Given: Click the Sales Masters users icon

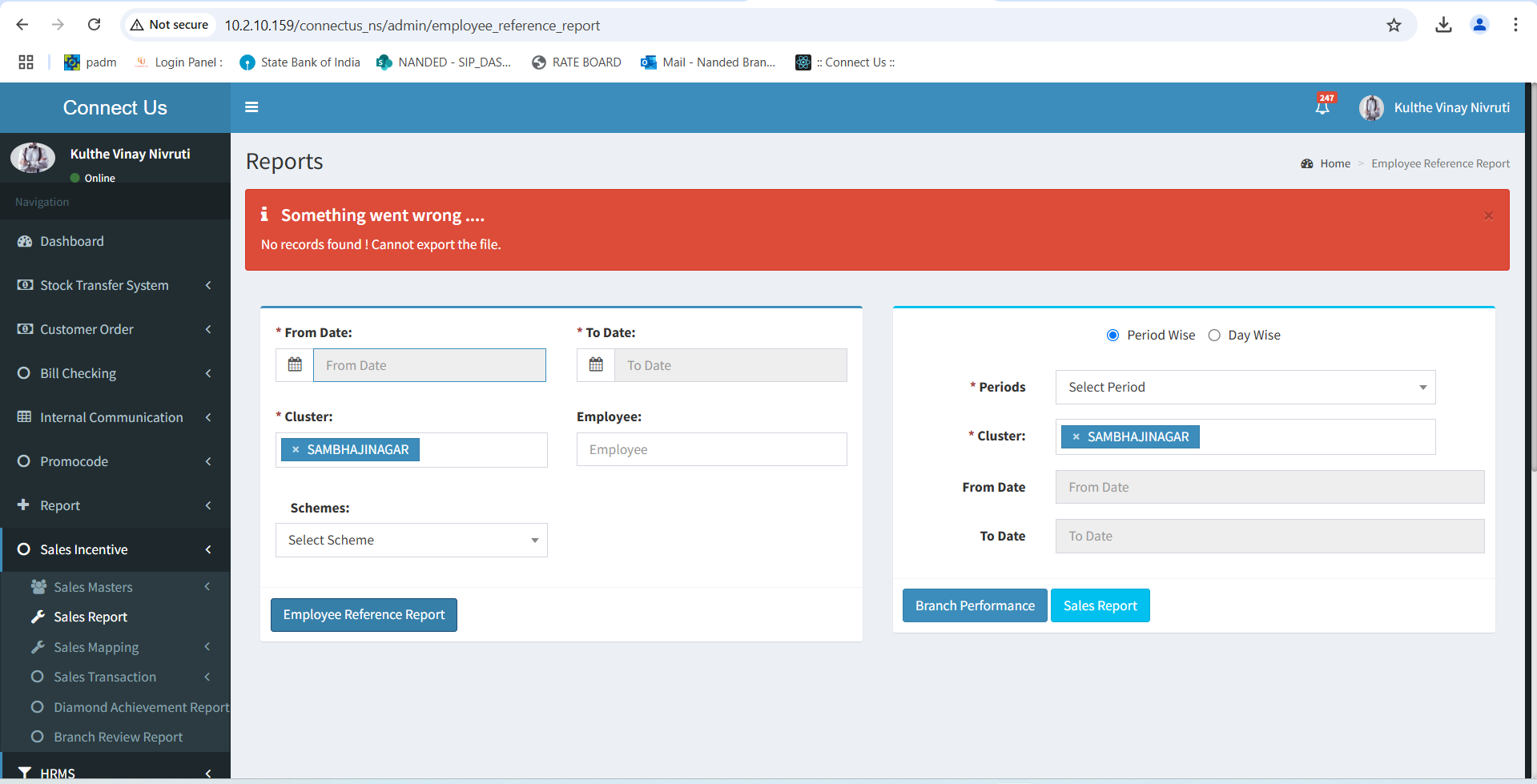Looking at the screenshot, I should coord(38,587).
